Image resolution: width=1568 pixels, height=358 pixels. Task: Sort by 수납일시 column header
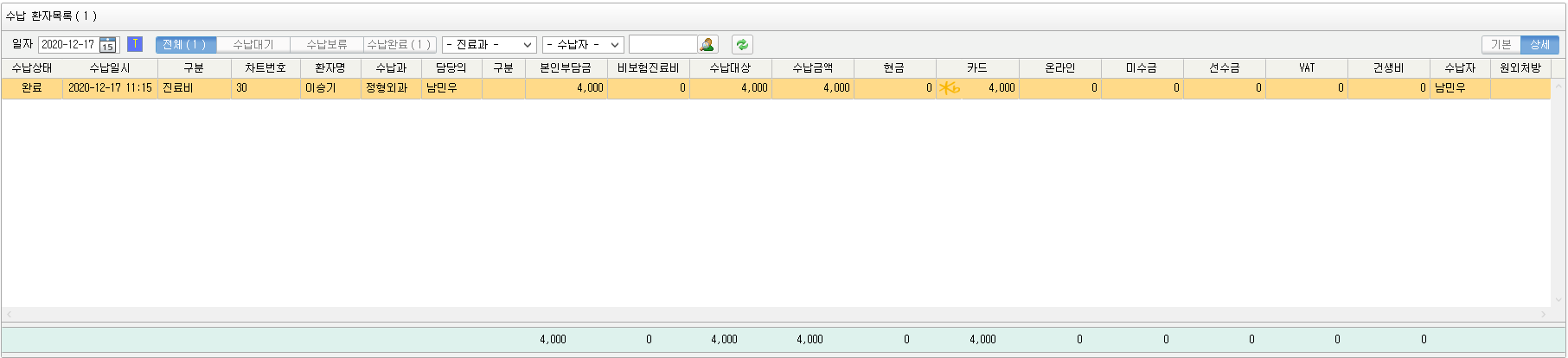pyautogui.click(x=110, y=67)
